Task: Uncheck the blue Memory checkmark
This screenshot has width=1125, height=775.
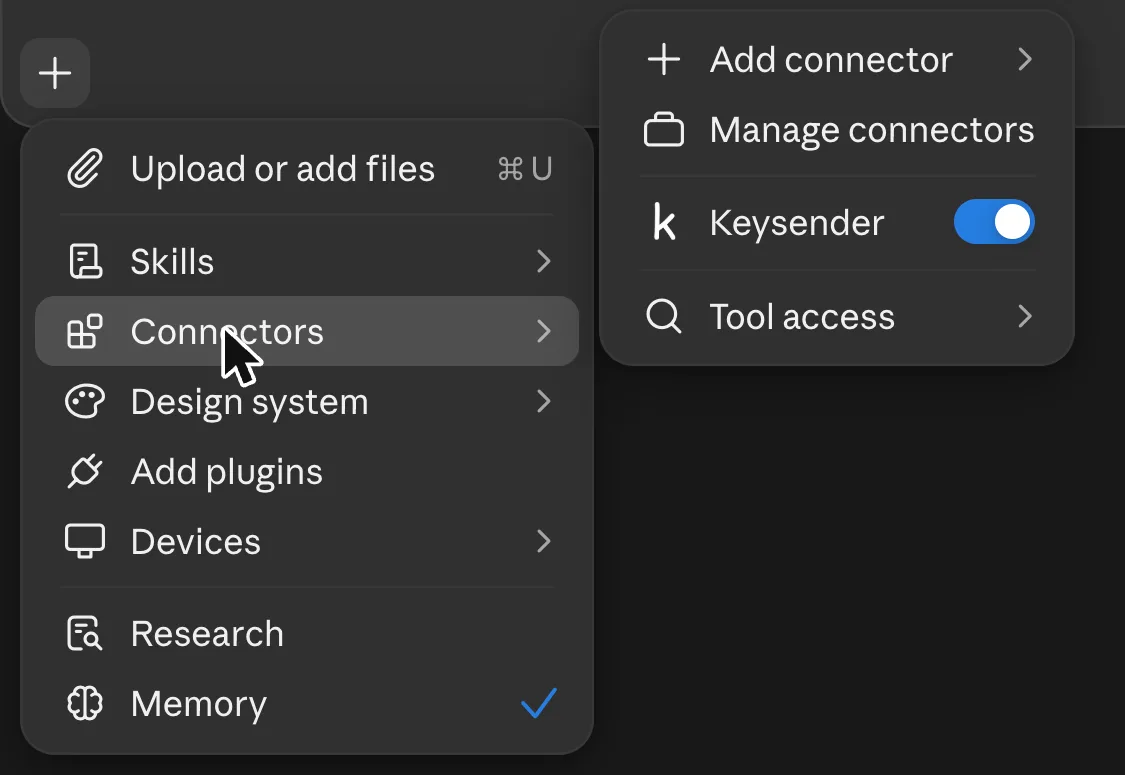Action: pos(539,703)
